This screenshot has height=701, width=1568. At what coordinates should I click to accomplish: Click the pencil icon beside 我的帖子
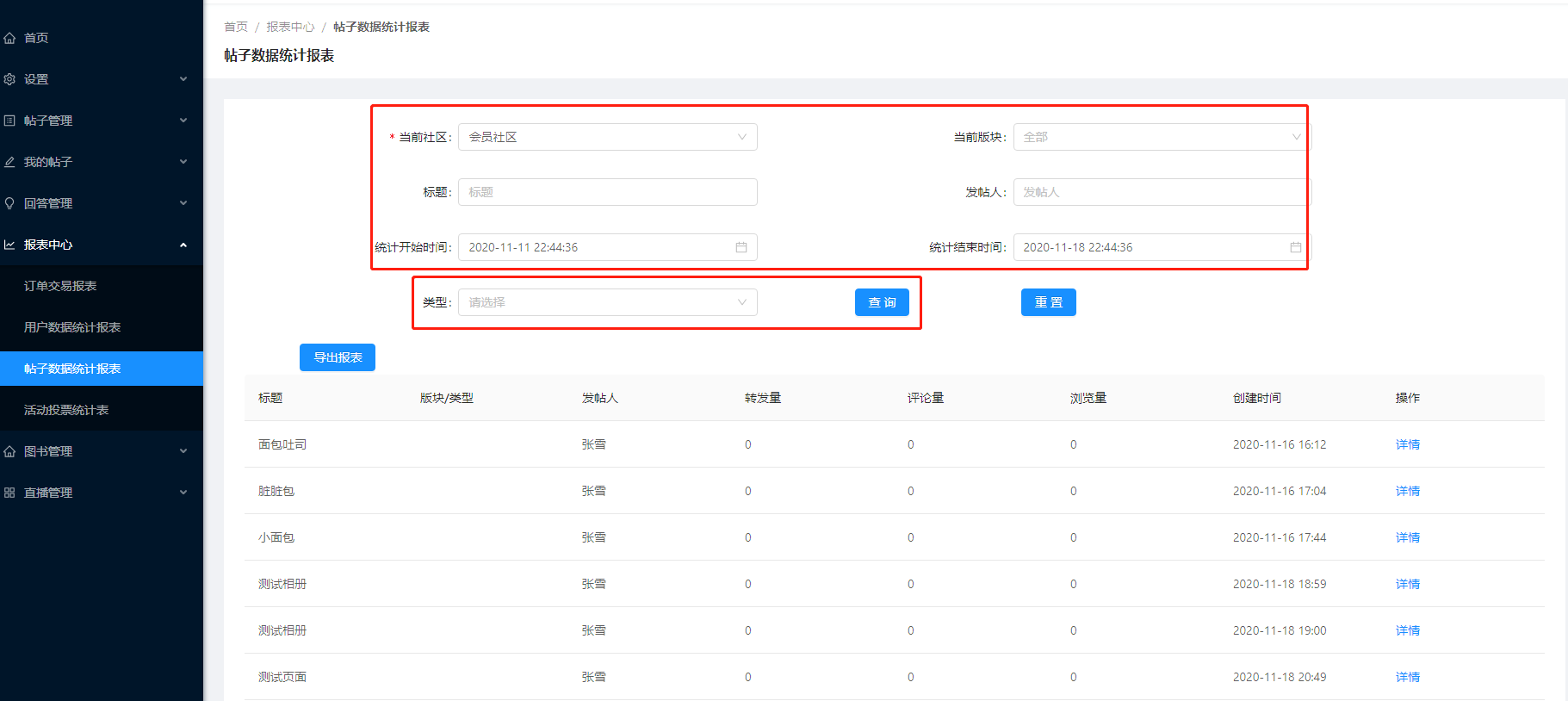click(9, 162)
